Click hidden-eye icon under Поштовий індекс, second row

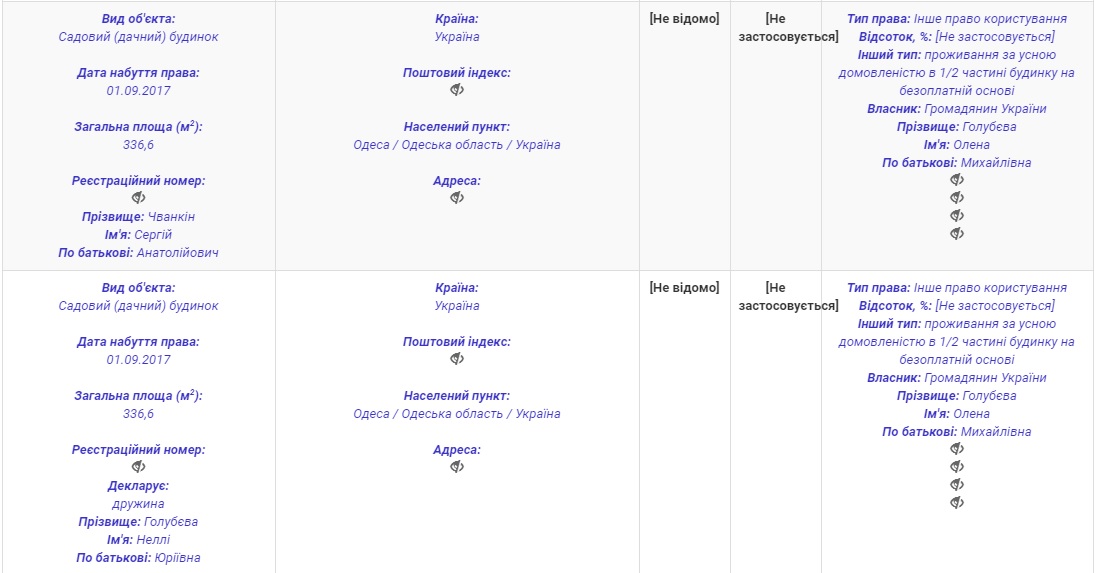[457, 359]
